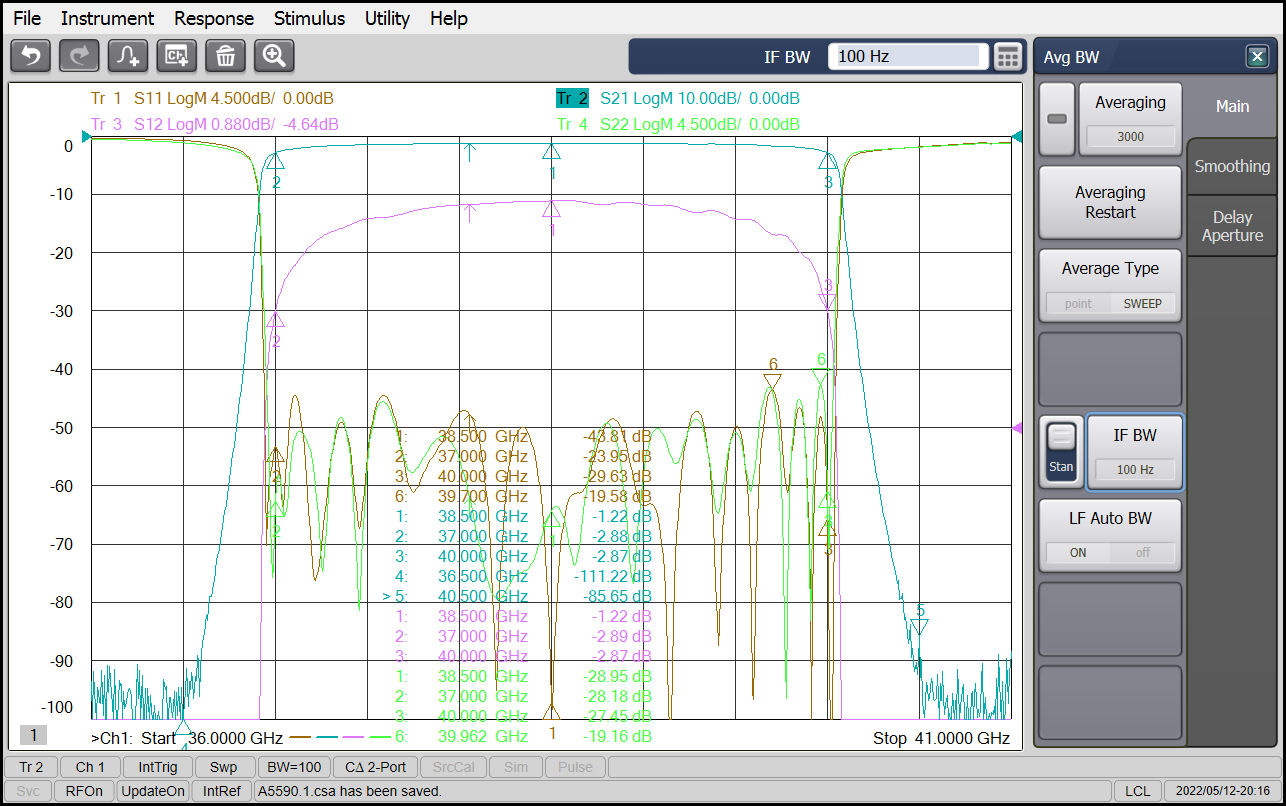Click the add trace toolbar icon

pos(128,56)
